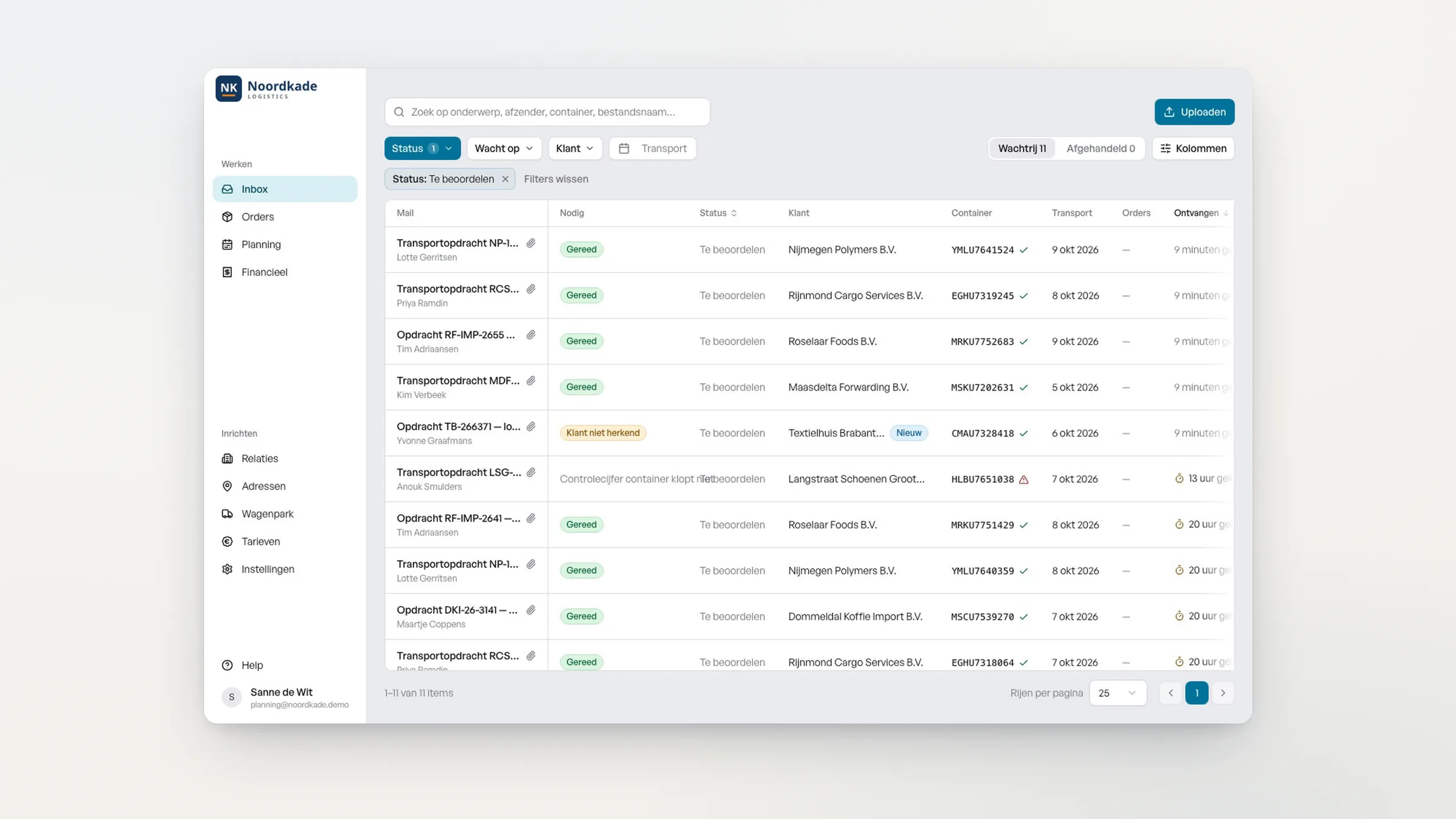Image resolution: width=1456 pixels, height=819 pixels.
Task: Click the checkmark next to YMLU7641524
Action: [x=1023, y=250]
